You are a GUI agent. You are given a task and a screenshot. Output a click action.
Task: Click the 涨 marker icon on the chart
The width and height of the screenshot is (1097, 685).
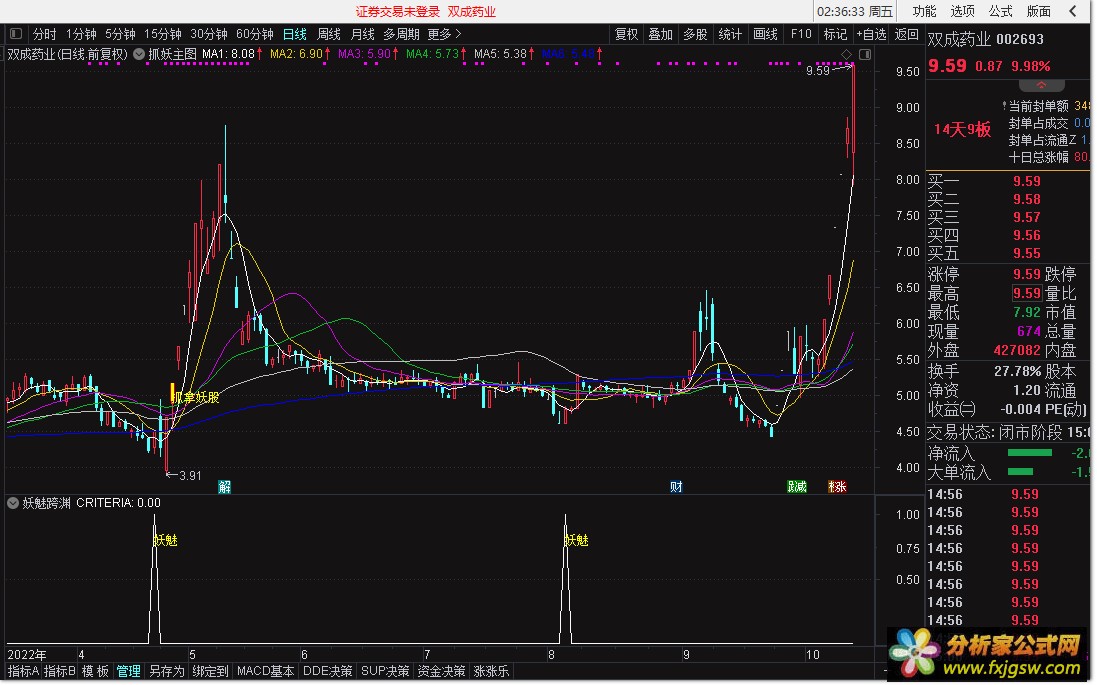pos(837,486)
